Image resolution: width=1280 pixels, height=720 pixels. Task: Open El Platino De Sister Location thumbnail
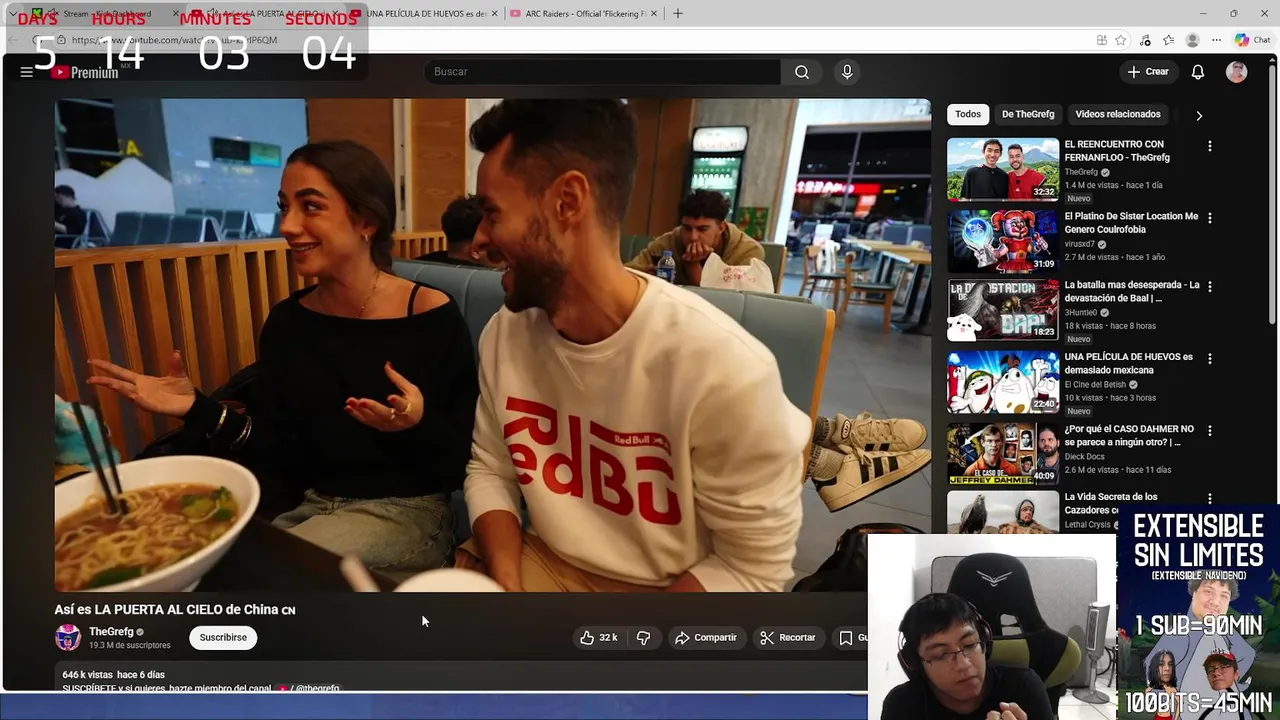coord(1003,241)
